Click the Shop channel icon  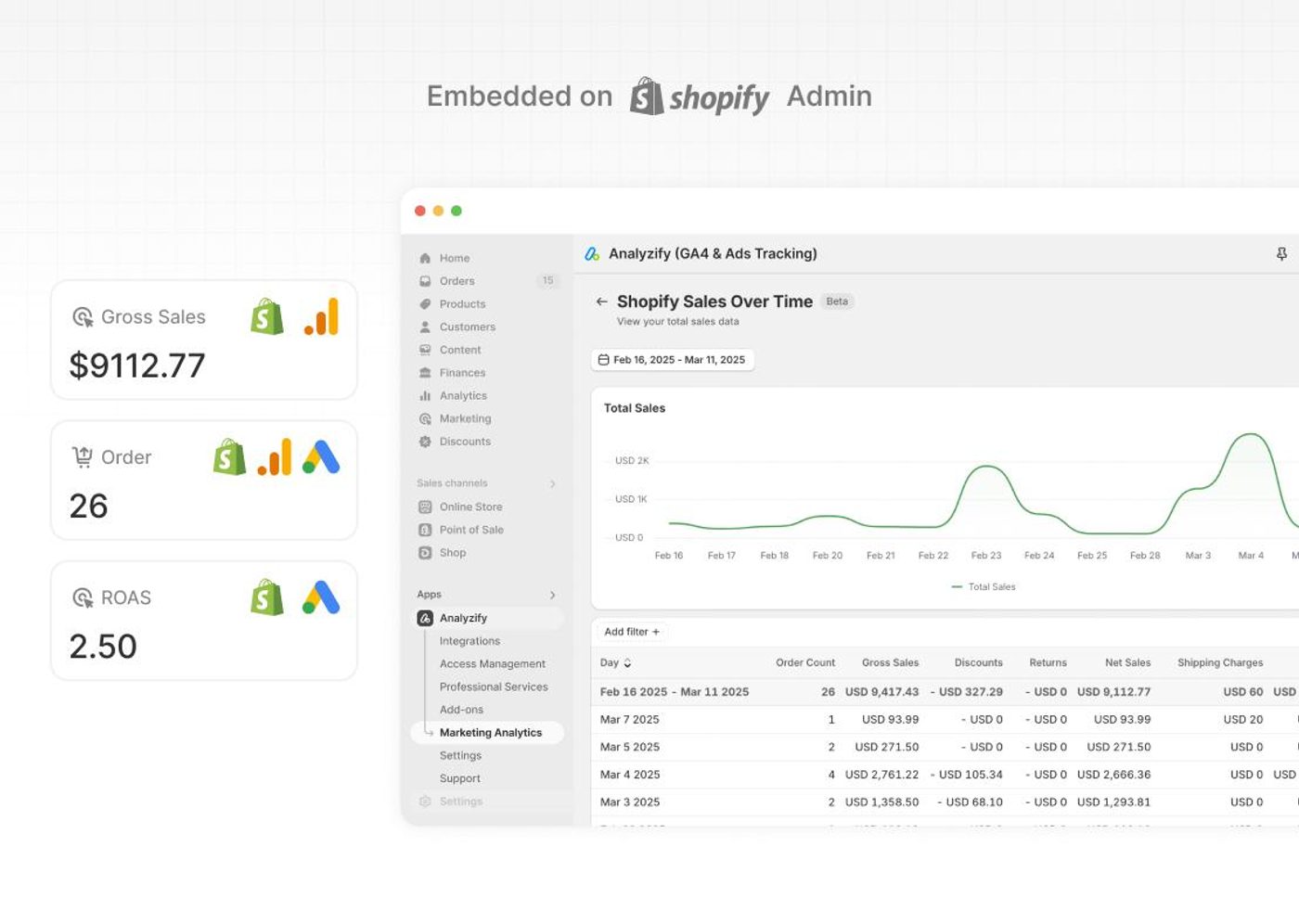pos(425,553)
